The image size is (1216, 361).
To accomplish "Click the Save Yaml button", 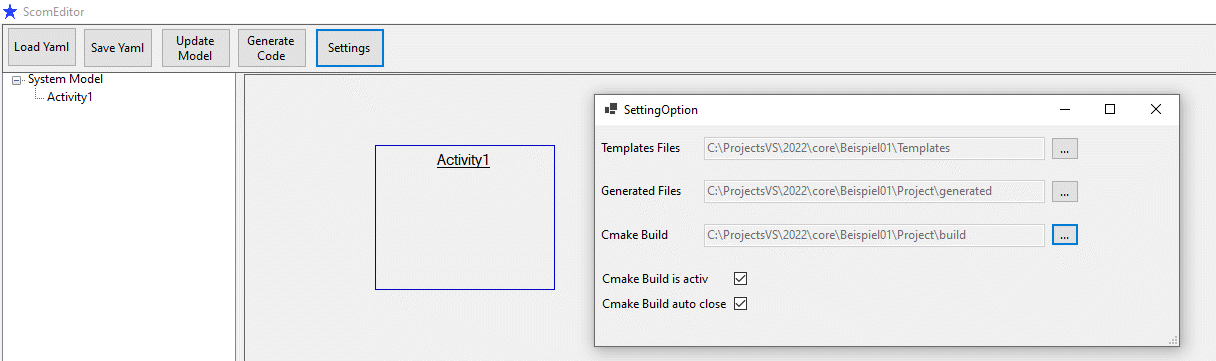I will click(118, 48).
